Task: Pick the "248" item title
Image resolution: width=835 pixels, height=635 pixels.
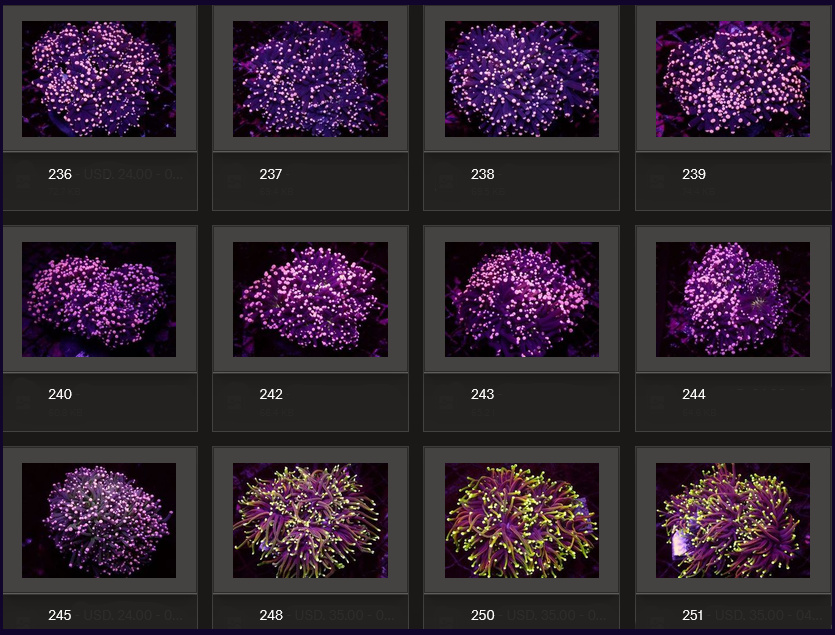Action: [x=271, y=615]
